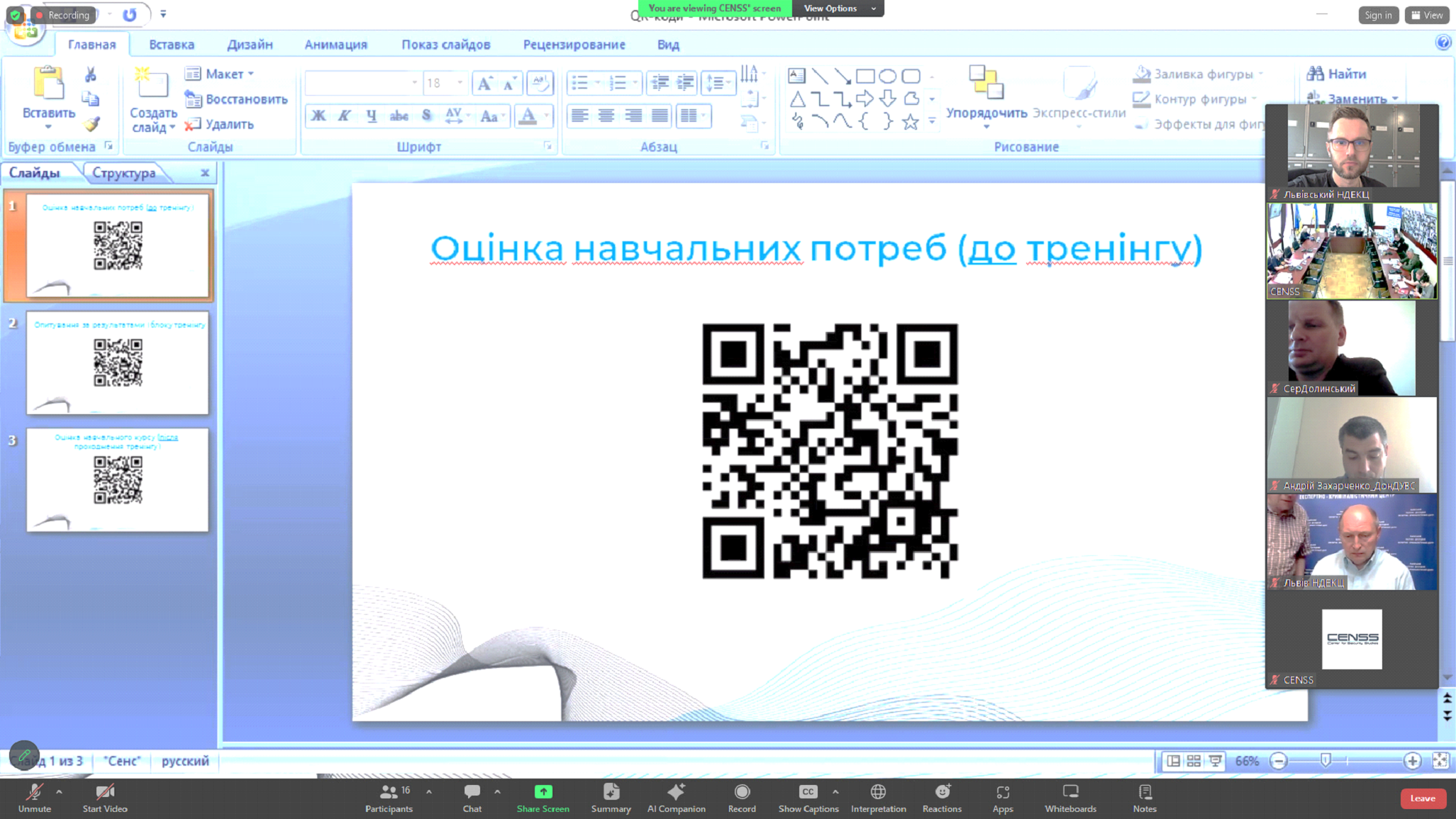
Task: Click the Sign in button
Action: point(1377,16)
